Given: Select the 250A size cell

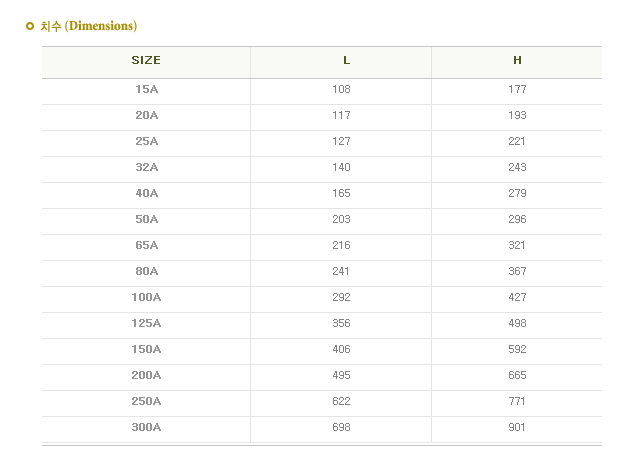Looking at the screenshot, I should 146,401.
